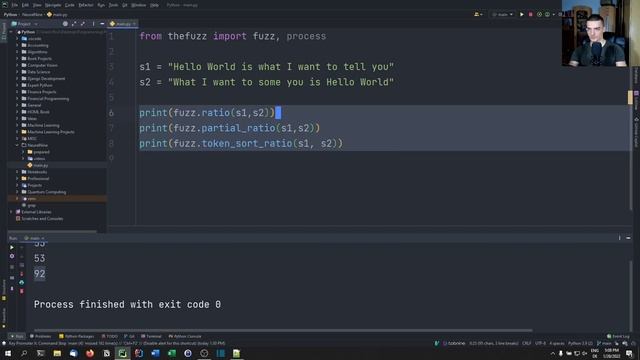Open the Refactor menu

click(86, 5)
